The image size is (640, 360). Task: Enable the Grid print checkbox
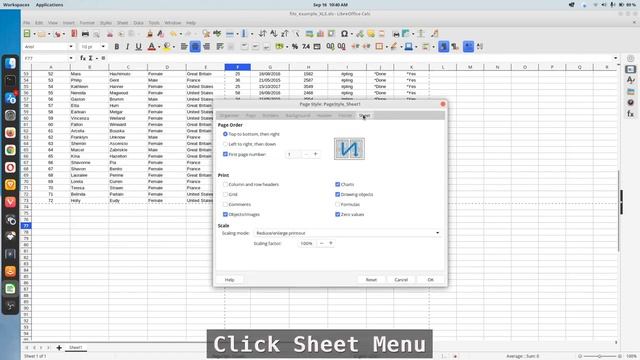[x=225, y=194]
